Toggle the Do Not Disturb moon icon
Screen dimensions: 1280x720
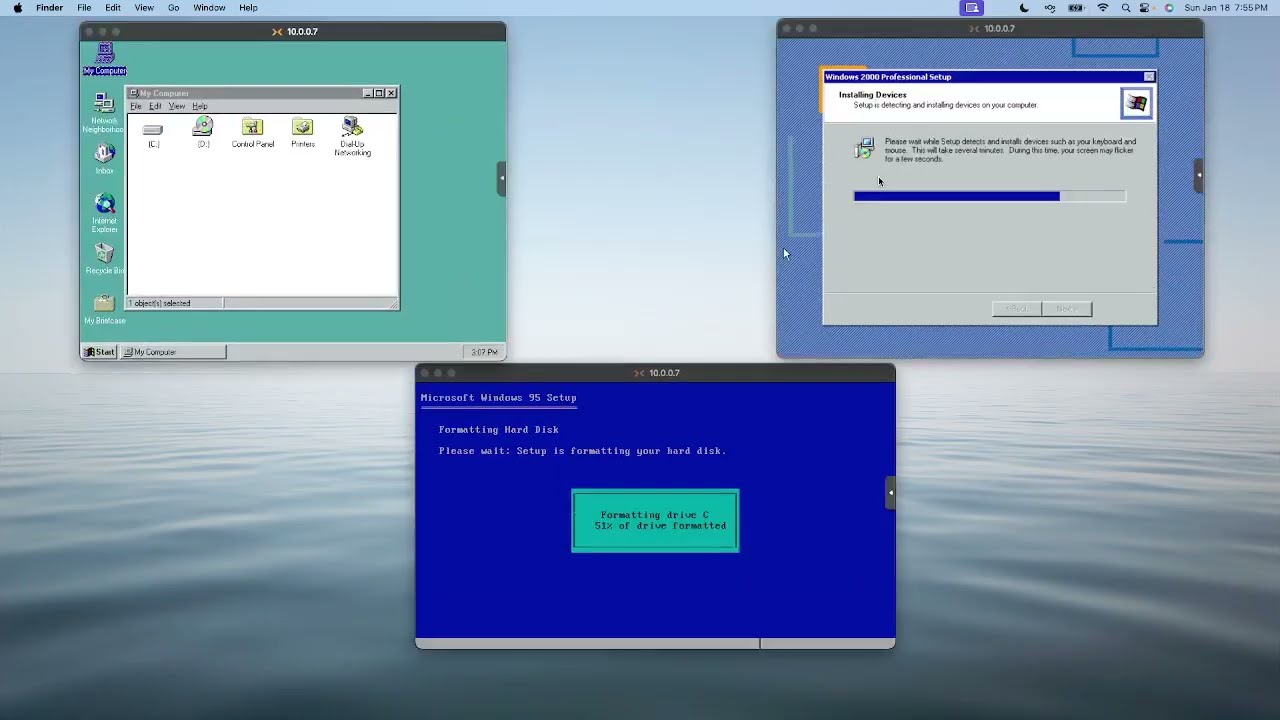(x=1024, y=8)
